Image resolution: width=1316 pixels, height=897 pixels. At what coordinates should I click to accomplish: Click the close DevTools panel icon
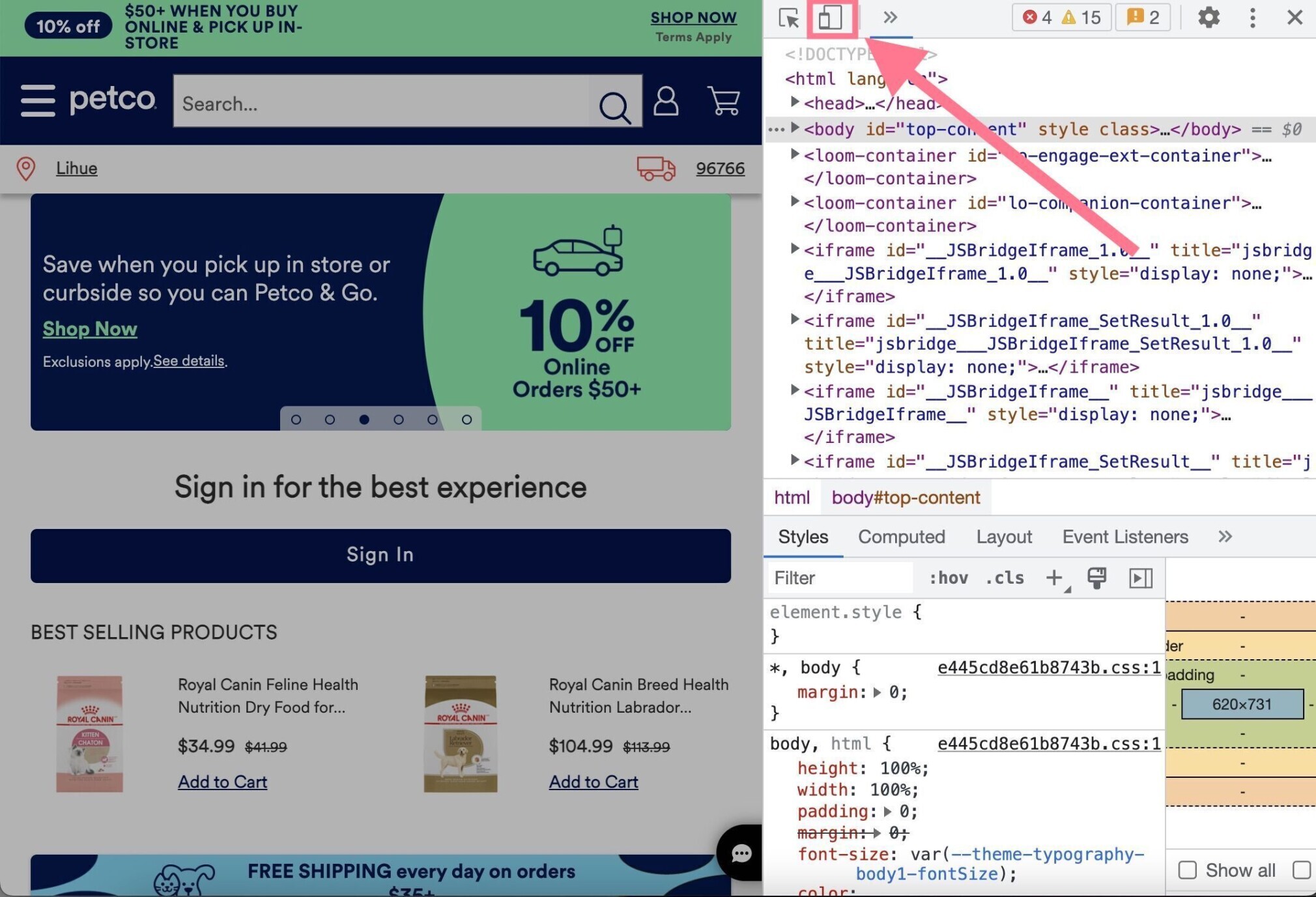point(1294,17)
